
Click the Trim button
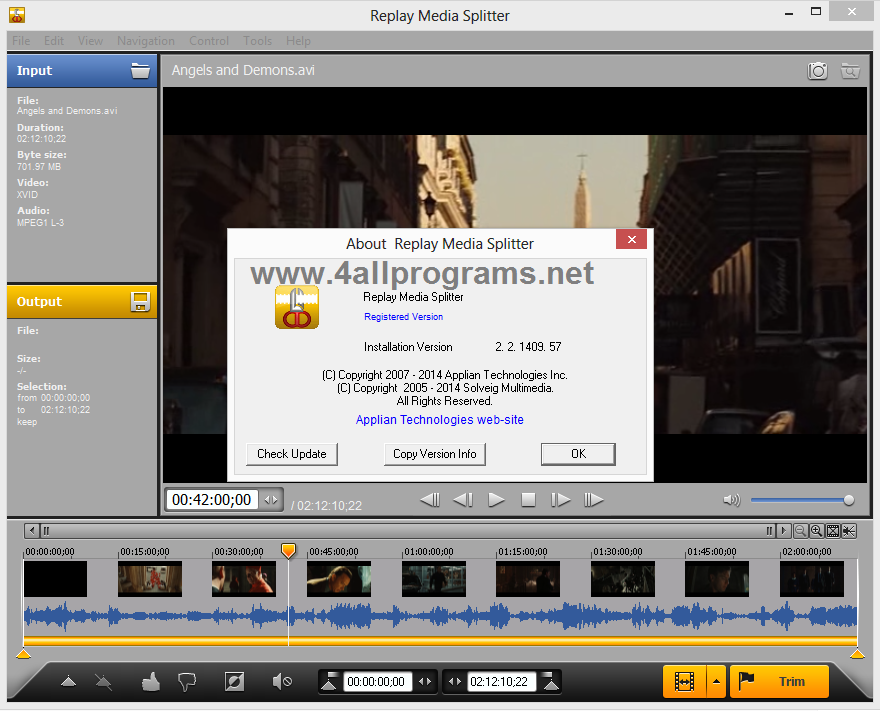779,682
